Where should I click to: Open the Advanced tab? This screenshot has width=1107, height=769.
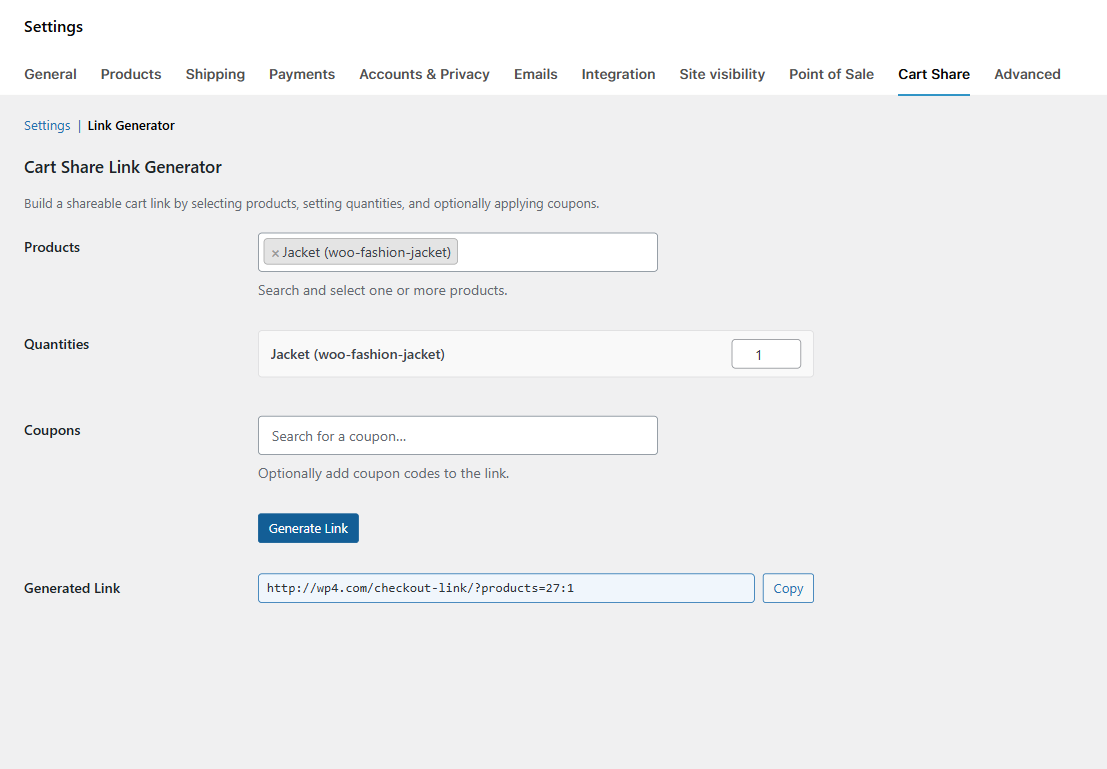[x=1027, y=74]
